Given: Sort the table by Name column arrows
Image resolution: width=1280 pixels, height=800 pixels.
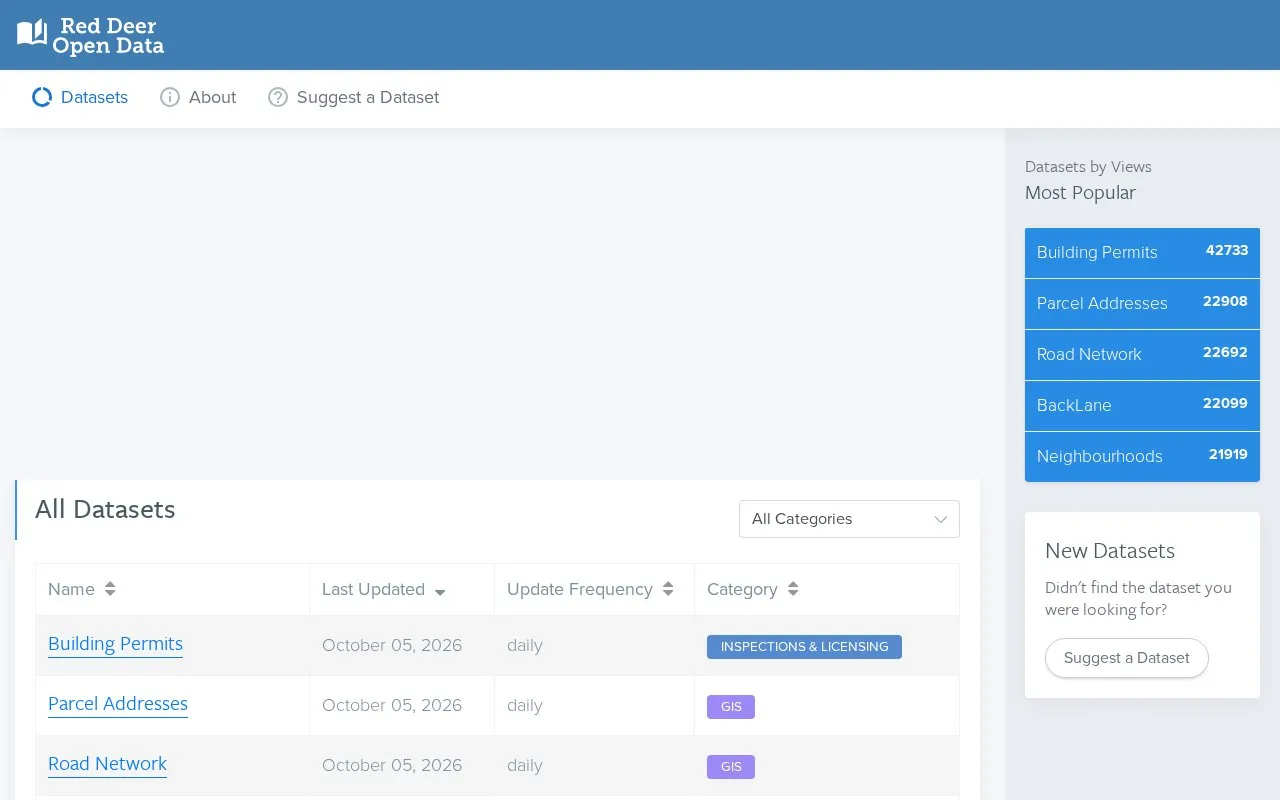Looking at the screenshot, I should point(110,589).
